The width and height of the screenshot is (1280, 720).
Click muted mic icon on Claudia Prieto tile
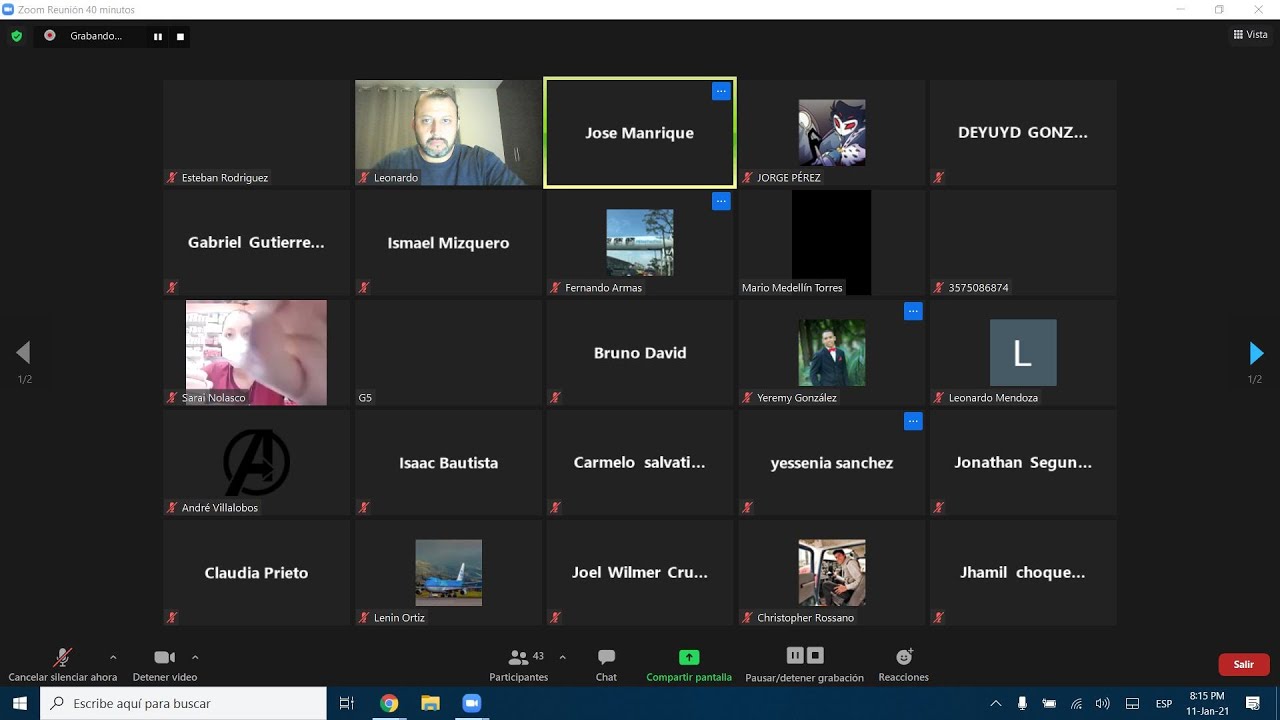(172, 617)
